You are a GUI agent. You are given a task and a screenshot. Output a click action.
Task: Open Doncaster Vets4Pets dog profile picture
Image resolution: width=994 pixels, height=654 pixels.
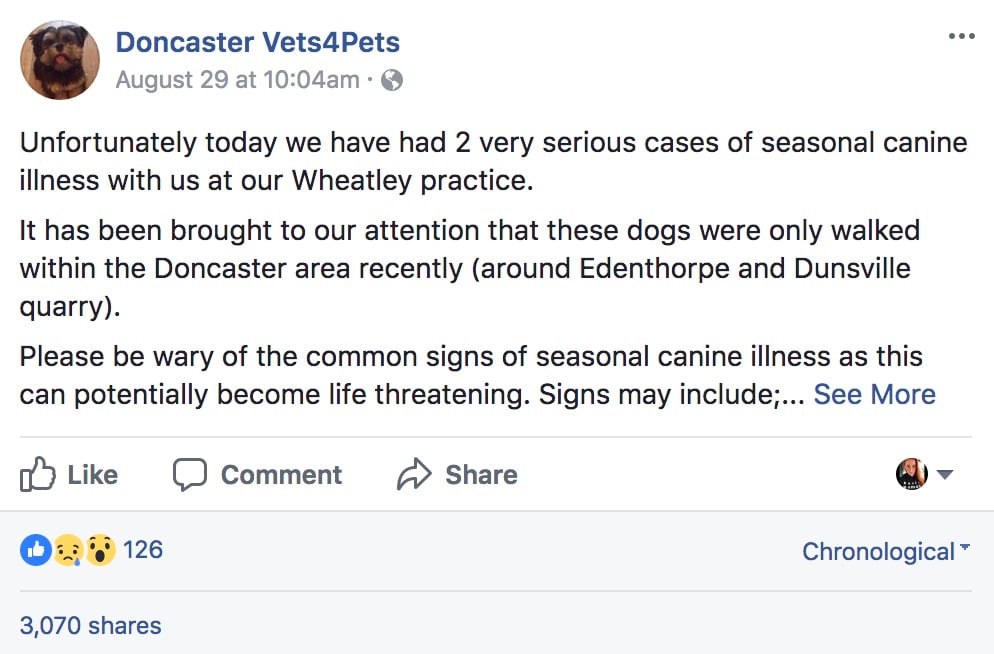click(60, 60)
